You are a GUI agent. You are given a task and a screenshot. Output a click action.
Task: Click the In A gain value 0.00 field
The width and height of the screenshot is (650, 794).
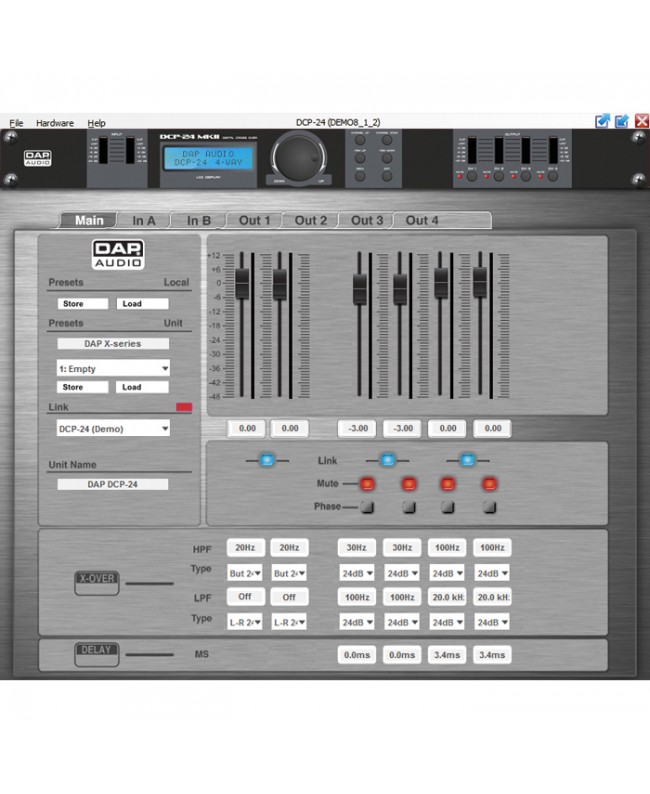(247, 428)
